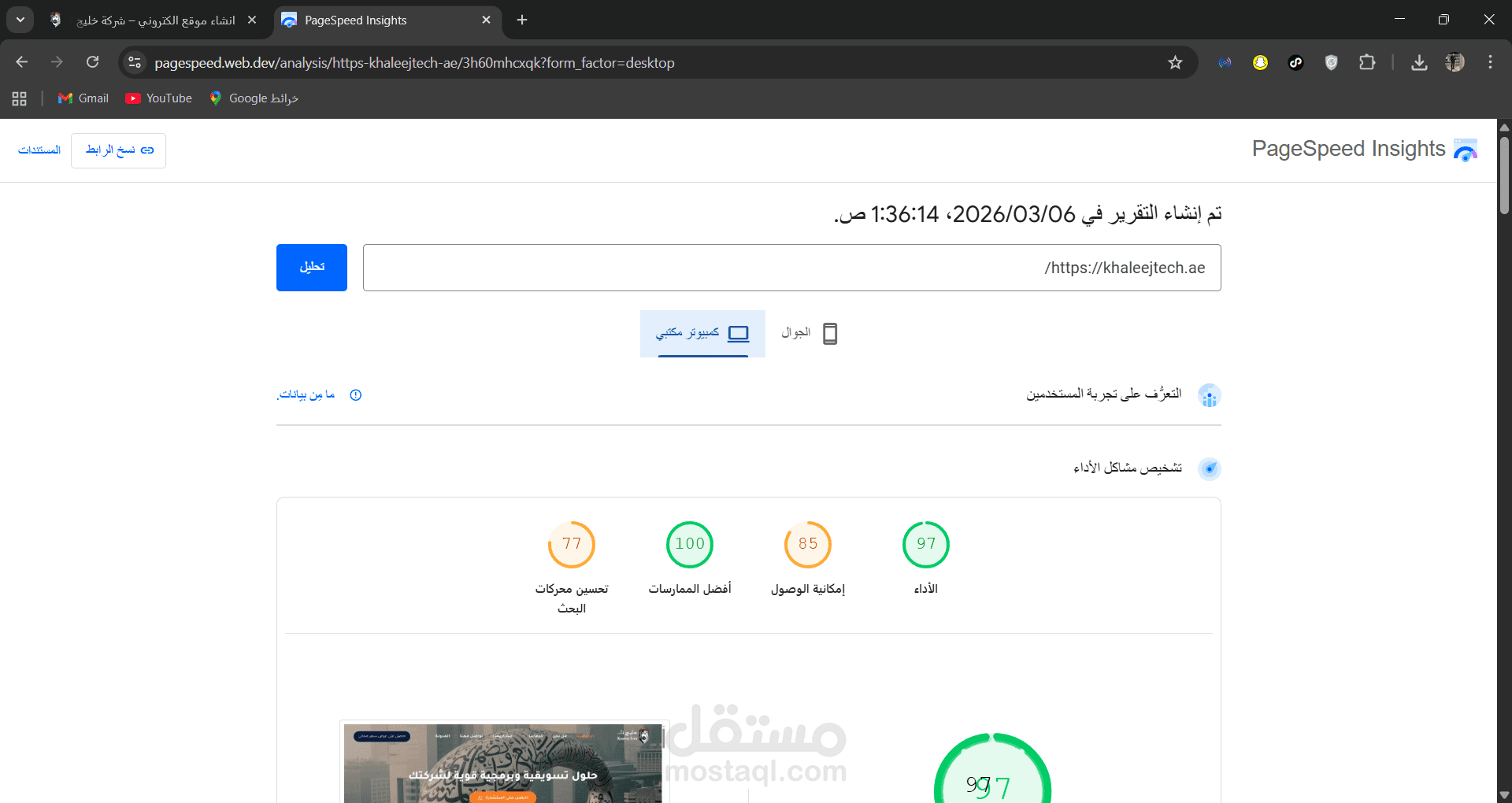The image size is (1512, 803).
Task: Click the performance diagnosis section icon
Action: [1209, 469]
